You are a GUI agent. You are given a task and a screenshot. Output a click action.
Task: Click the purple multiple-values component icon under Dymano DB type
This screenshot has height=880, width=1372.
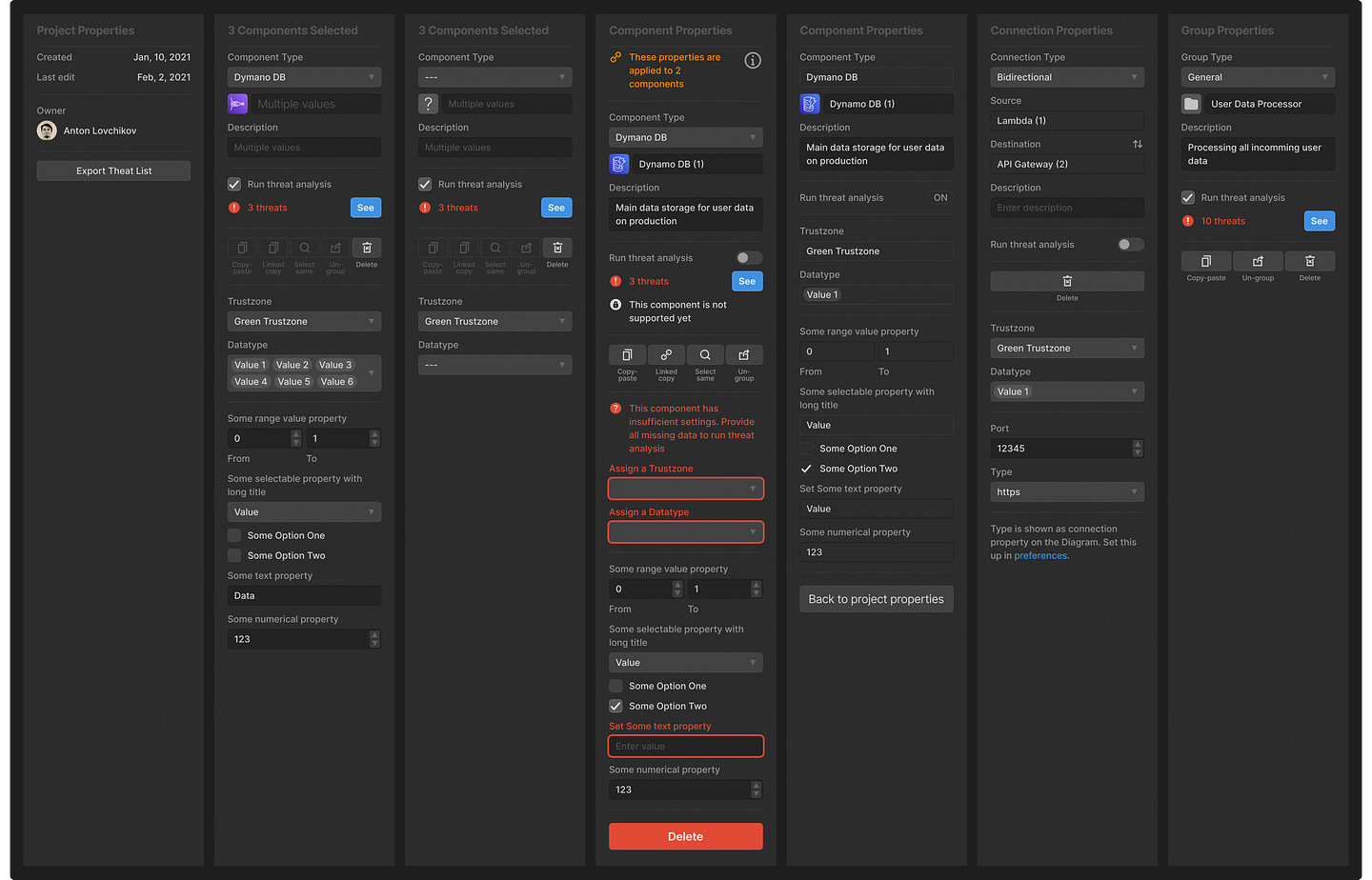(238, 104)
